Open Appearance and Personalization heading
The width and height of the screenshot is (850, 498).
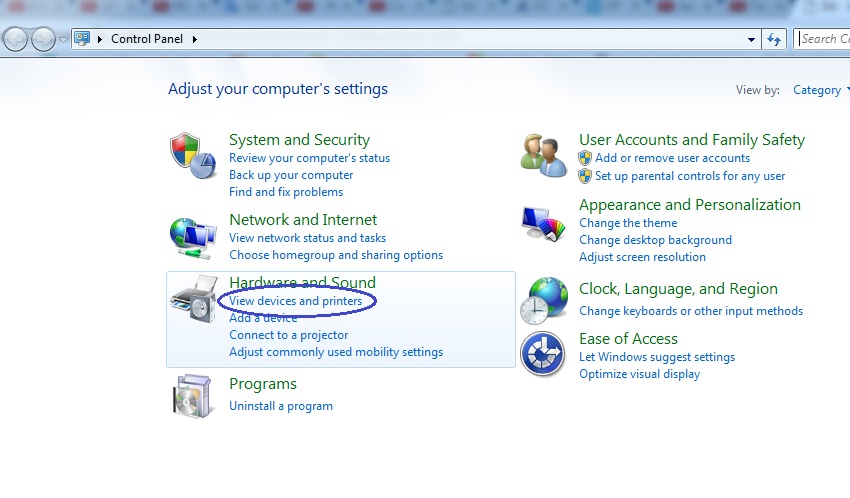tap(690, 205)
